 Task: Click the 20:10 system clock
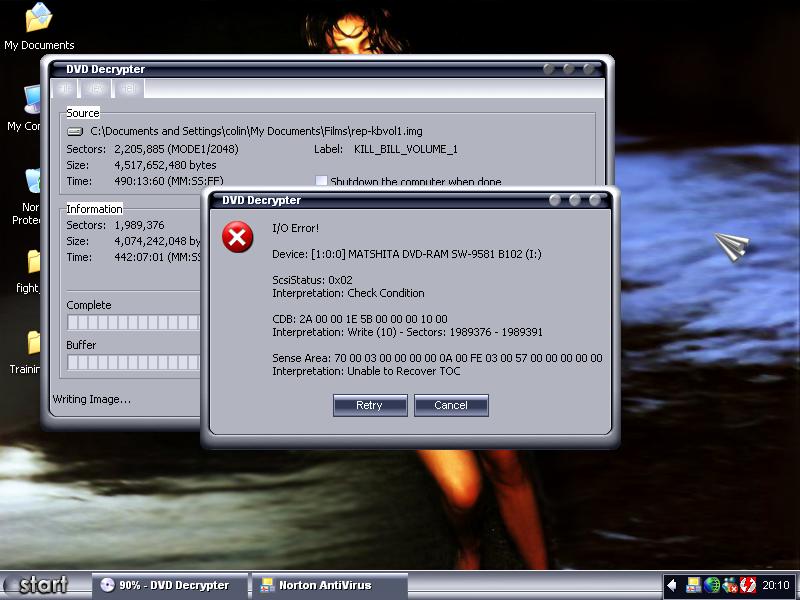coord(776,585)
